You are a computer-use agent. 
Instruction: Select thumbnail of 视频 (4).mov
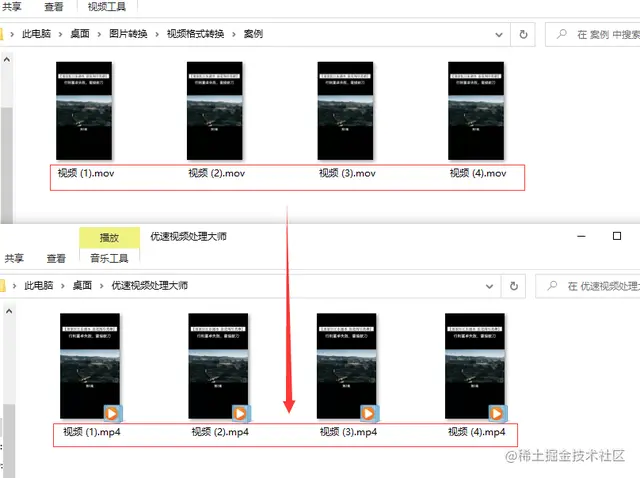point(476,111)
